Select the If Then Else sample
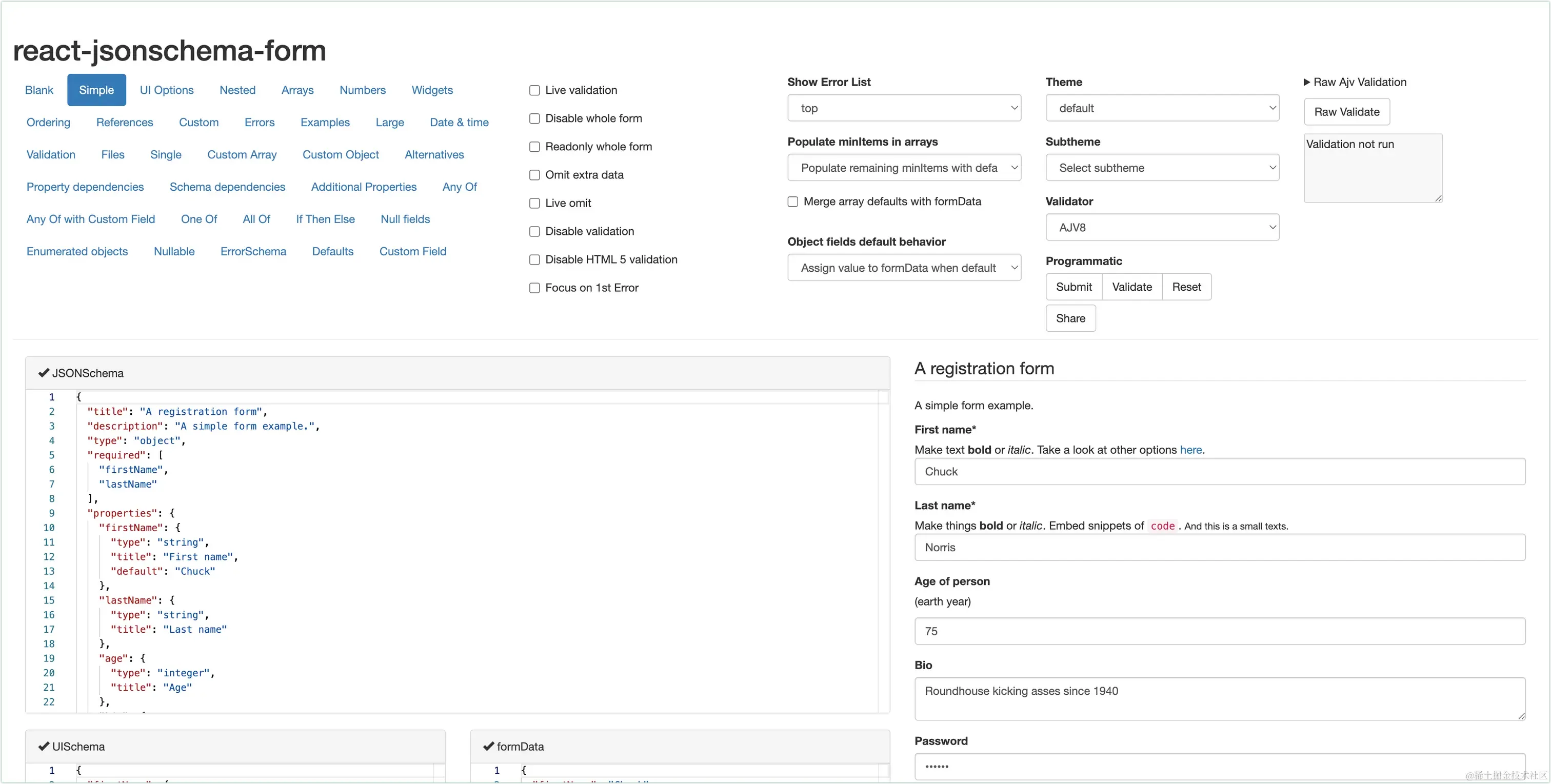Image resolution: width=1551 pixels, height=784 pixels. pos(325,219)
